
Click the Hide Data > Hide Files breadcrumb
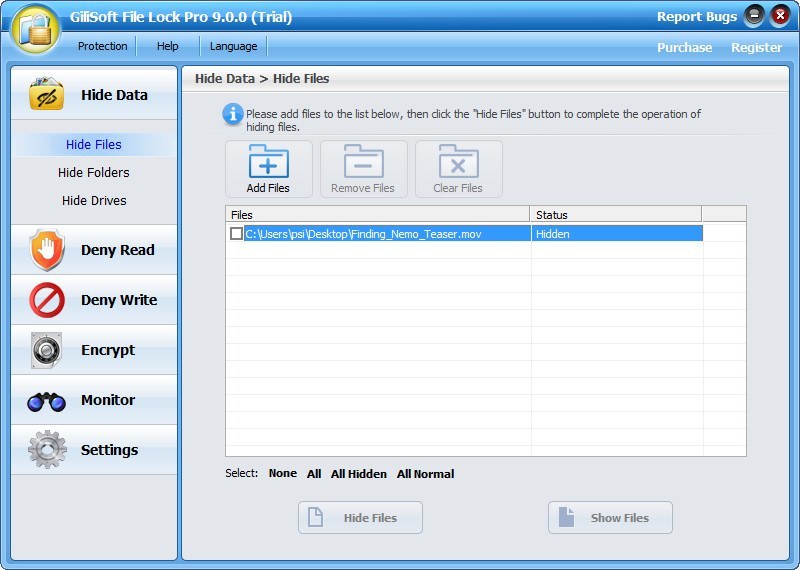[x=262, y=79]
